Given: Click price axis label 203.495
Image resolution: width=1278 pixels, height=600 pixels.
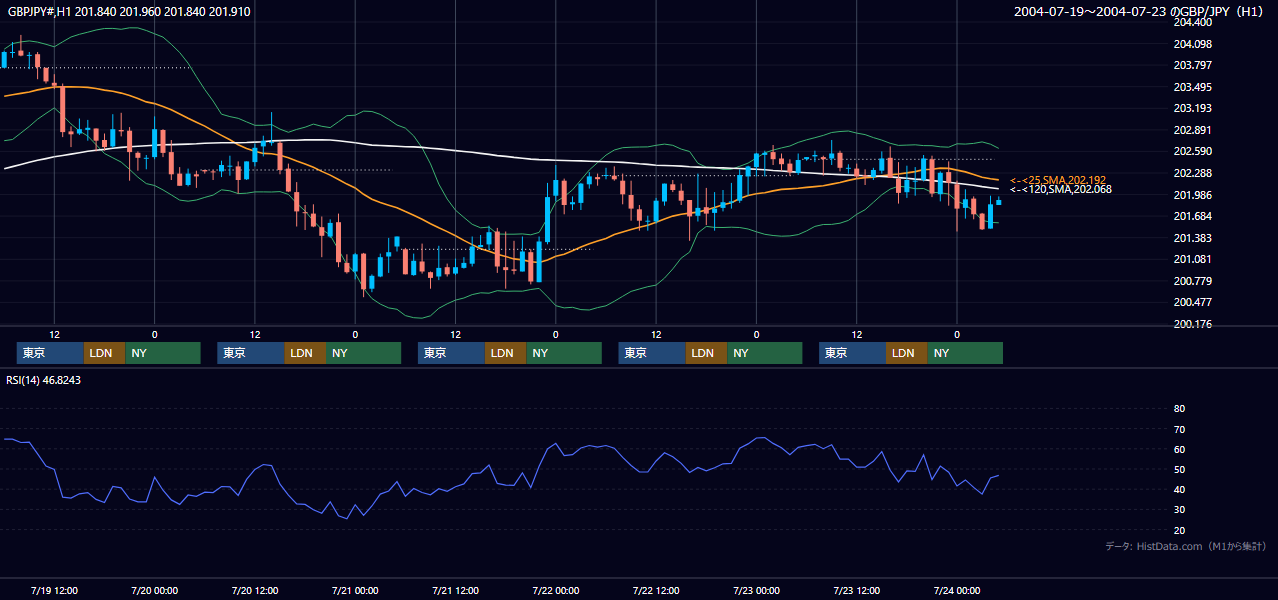Looking at the screenshot, I should tap(1191, 87).
